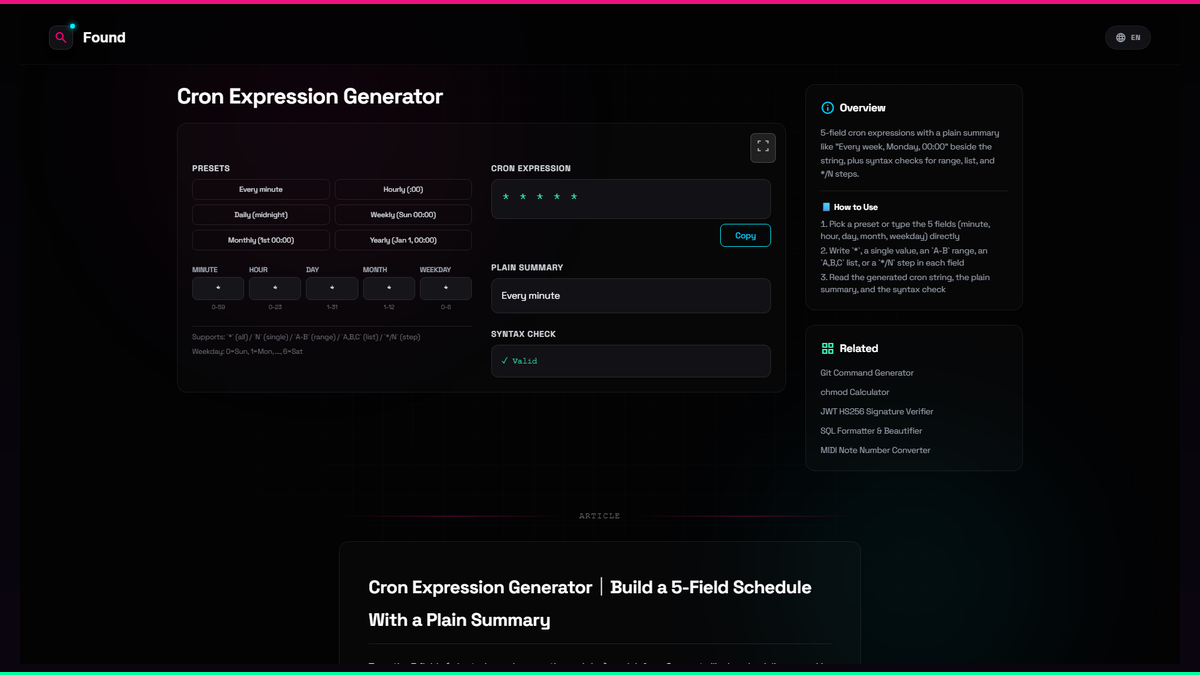This screenshot has width=1200, height=675.
Task: Click the Supports syntax help line
Action: pyautogui.click(x=306, y=337)
